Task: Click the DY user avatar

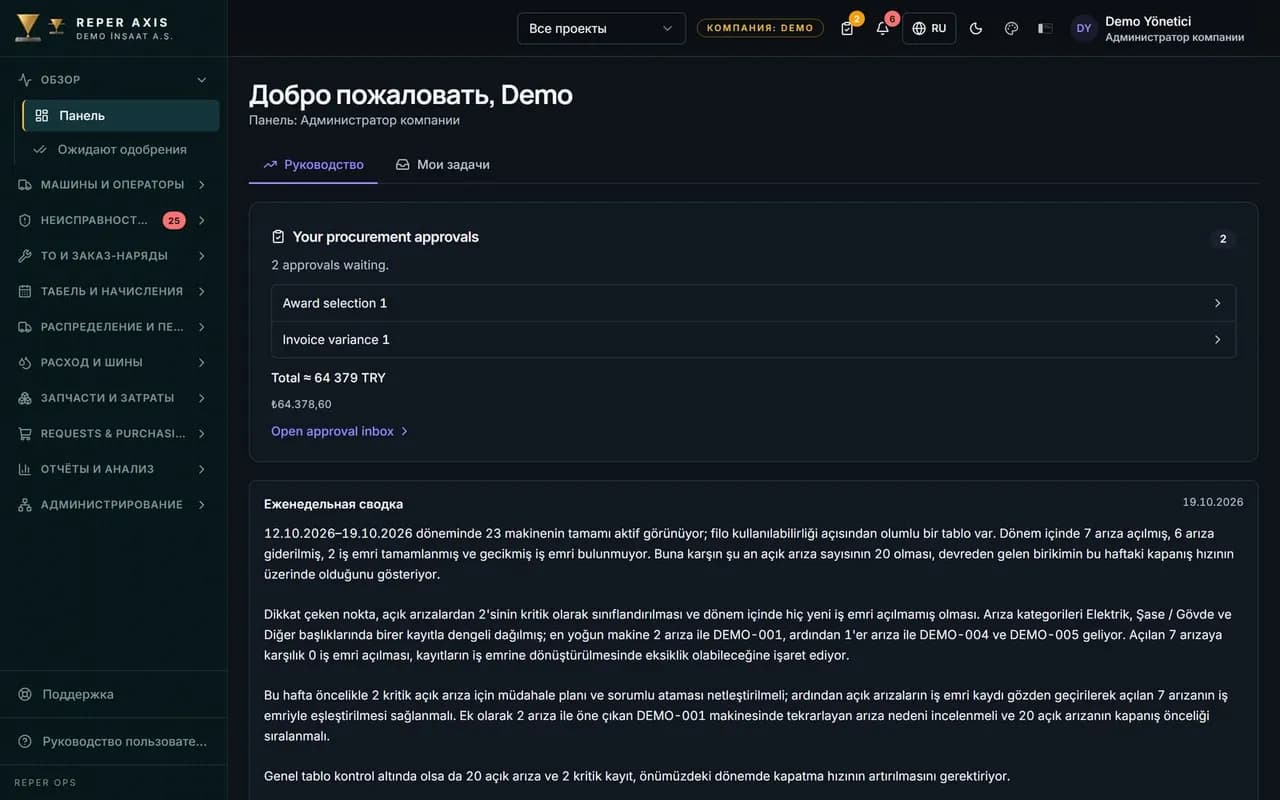Action: (1084, 28)
